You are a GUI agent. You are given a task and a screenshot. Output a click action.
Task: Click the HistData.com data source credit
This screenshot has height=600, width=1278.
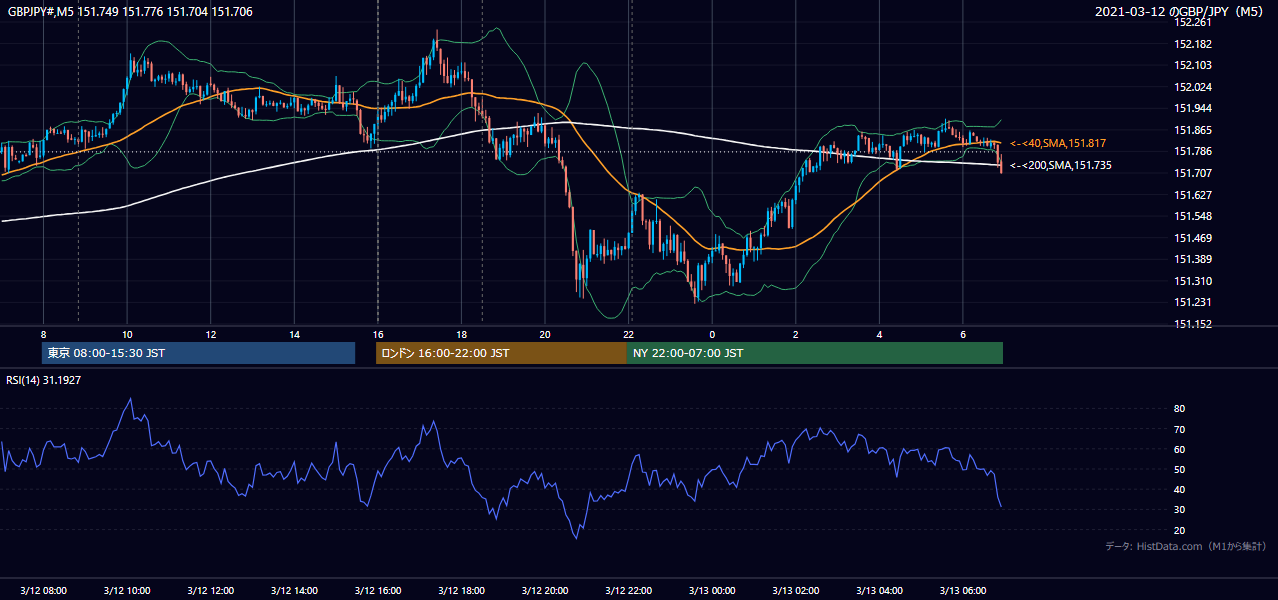coord(1186,546)
